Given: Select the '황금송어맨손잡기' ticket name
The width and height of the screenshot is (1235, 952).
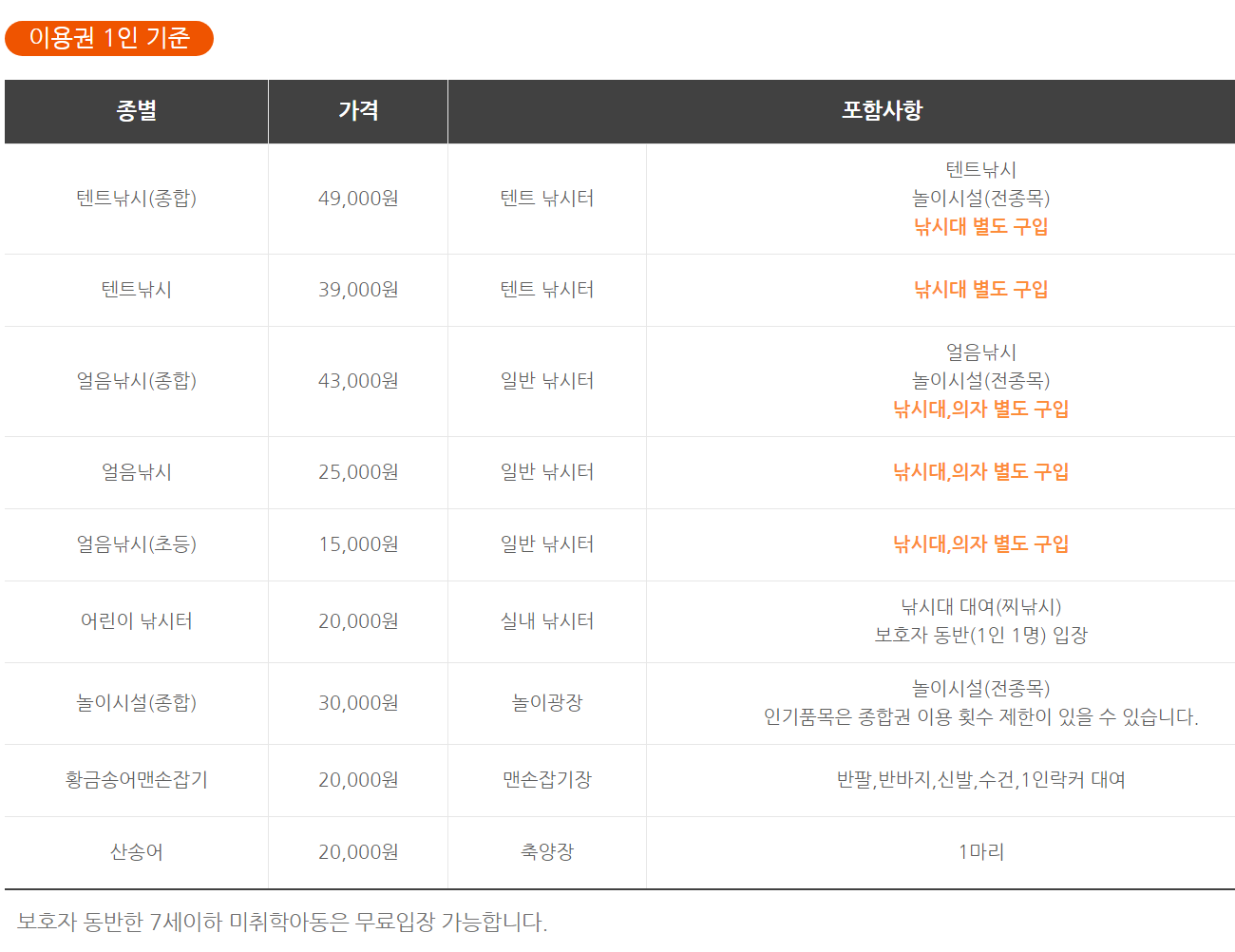Looking at the screenshot, I should pos(137,780).
